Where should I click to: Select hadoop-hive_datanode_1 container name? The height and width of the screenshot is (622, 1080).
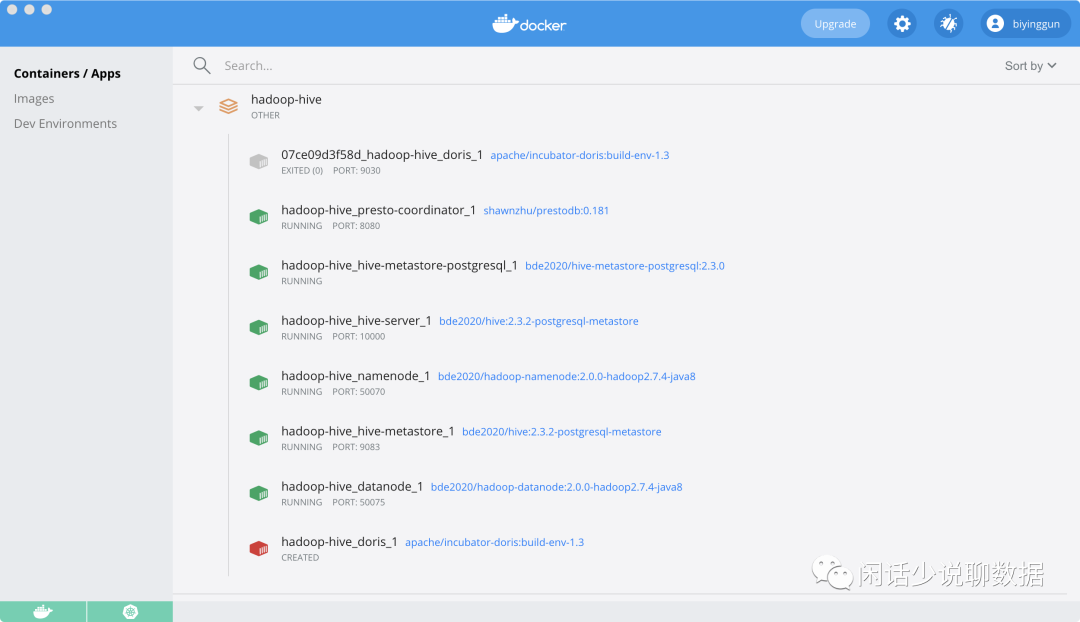tap(352, 486)
